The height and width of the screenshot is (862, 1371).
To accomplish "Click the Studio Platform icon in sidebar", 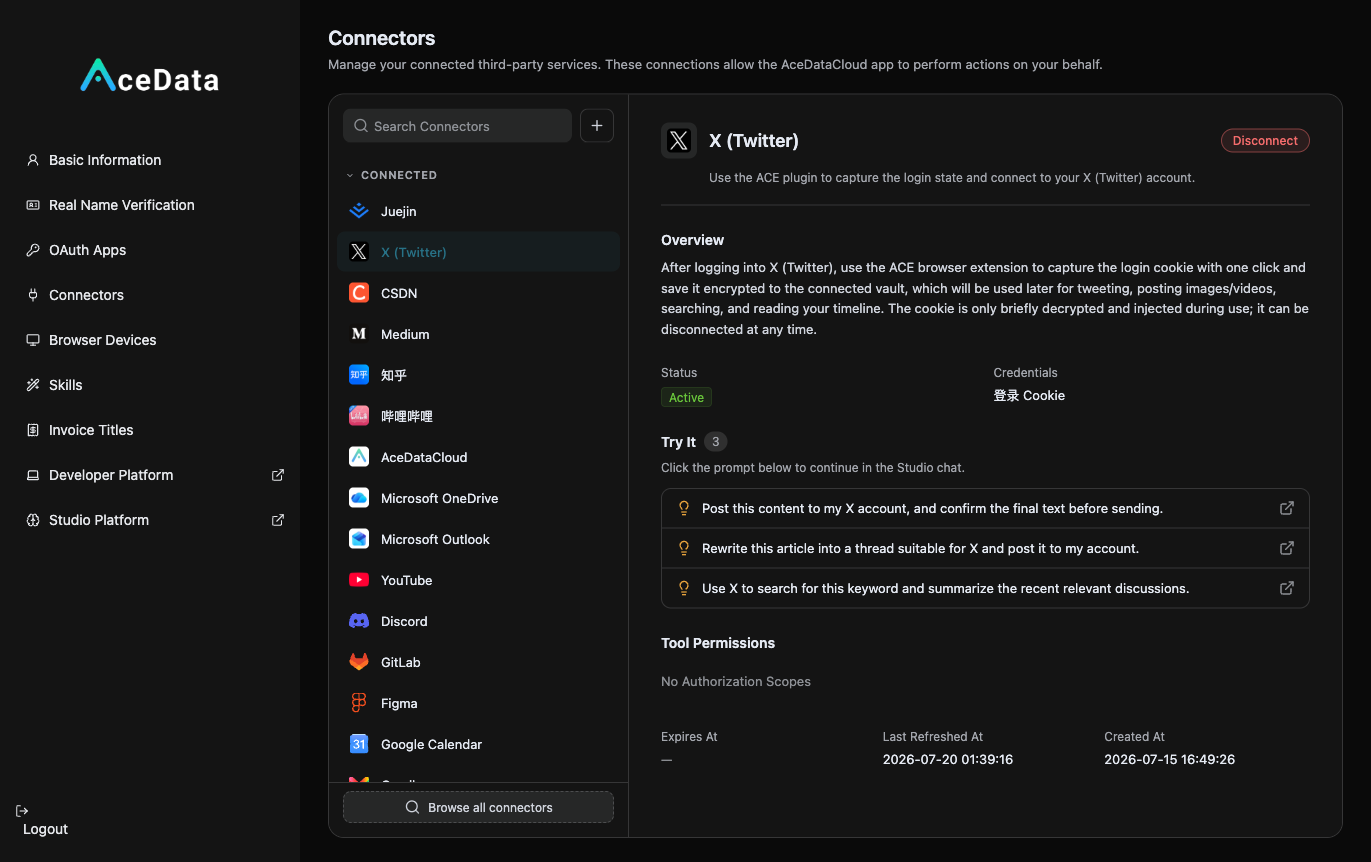I will point(33,520).
